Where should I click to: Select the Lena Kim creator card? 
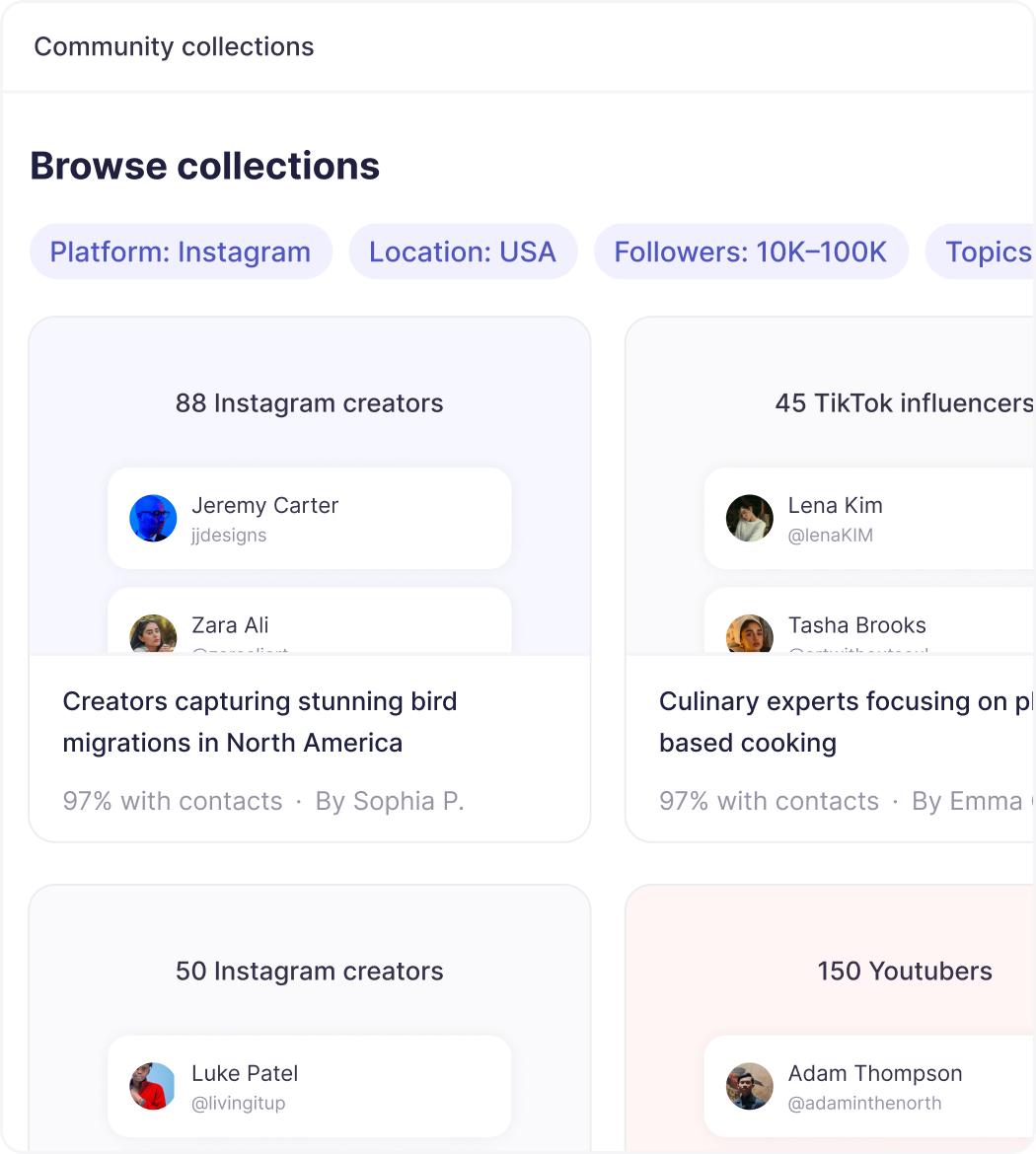tap(868, 519)
